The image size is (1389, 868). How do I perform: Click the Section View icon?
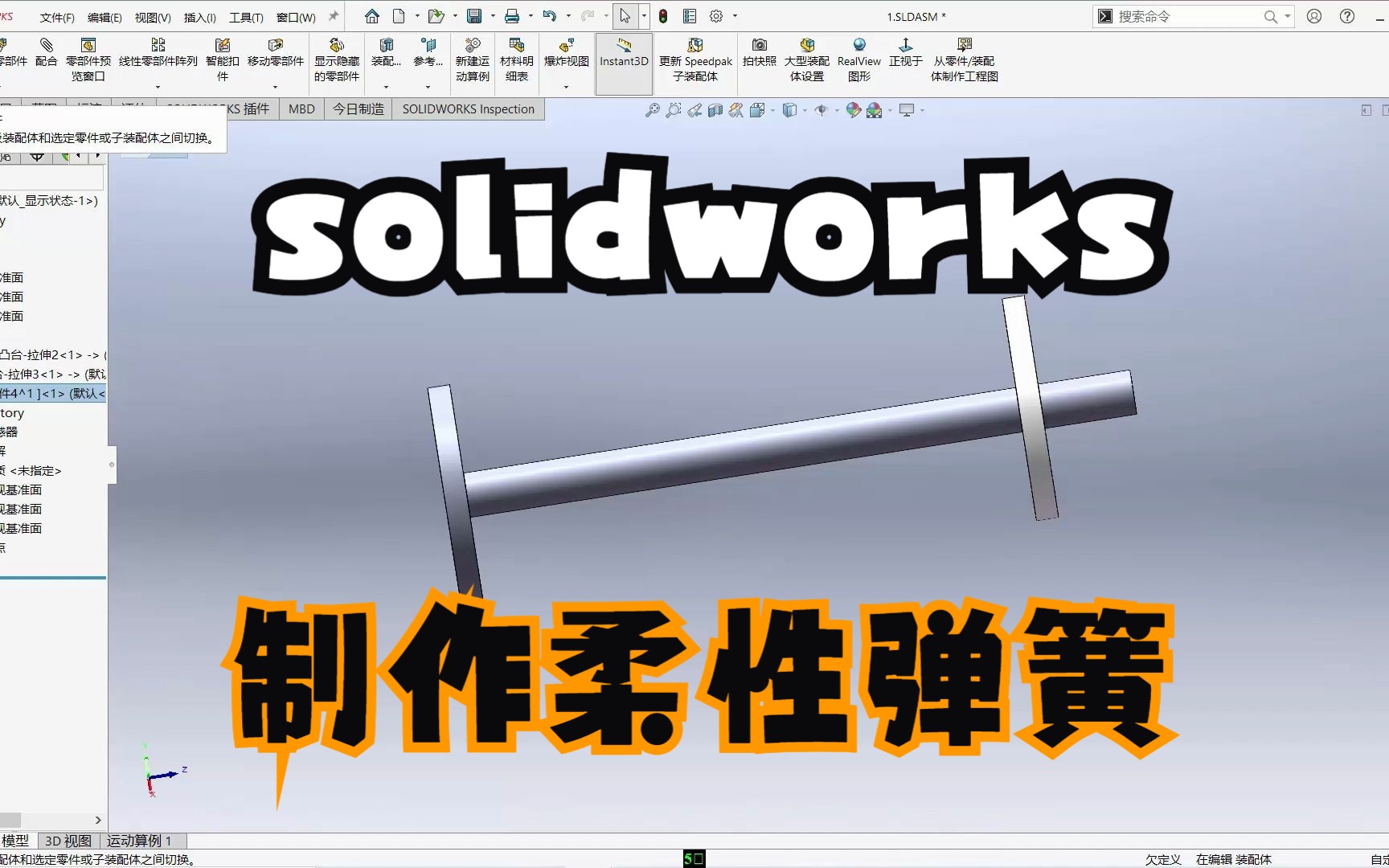[x=715, y=110]
